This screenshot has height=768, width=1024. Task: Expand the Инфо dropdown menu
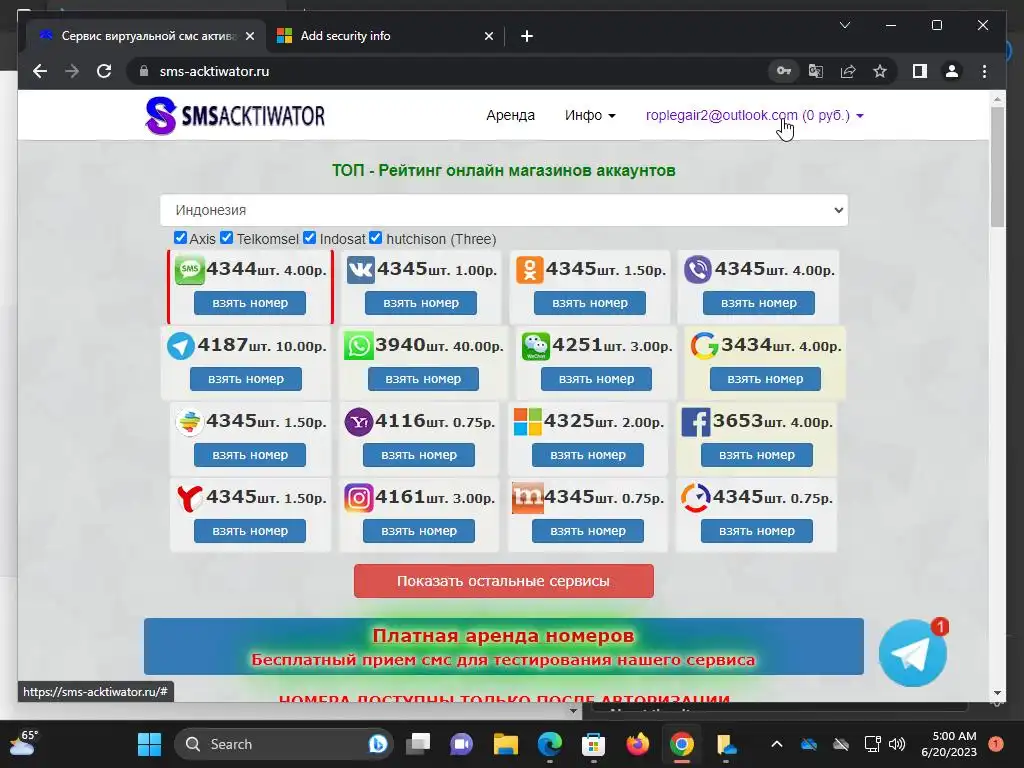click(x=590, y=116)
